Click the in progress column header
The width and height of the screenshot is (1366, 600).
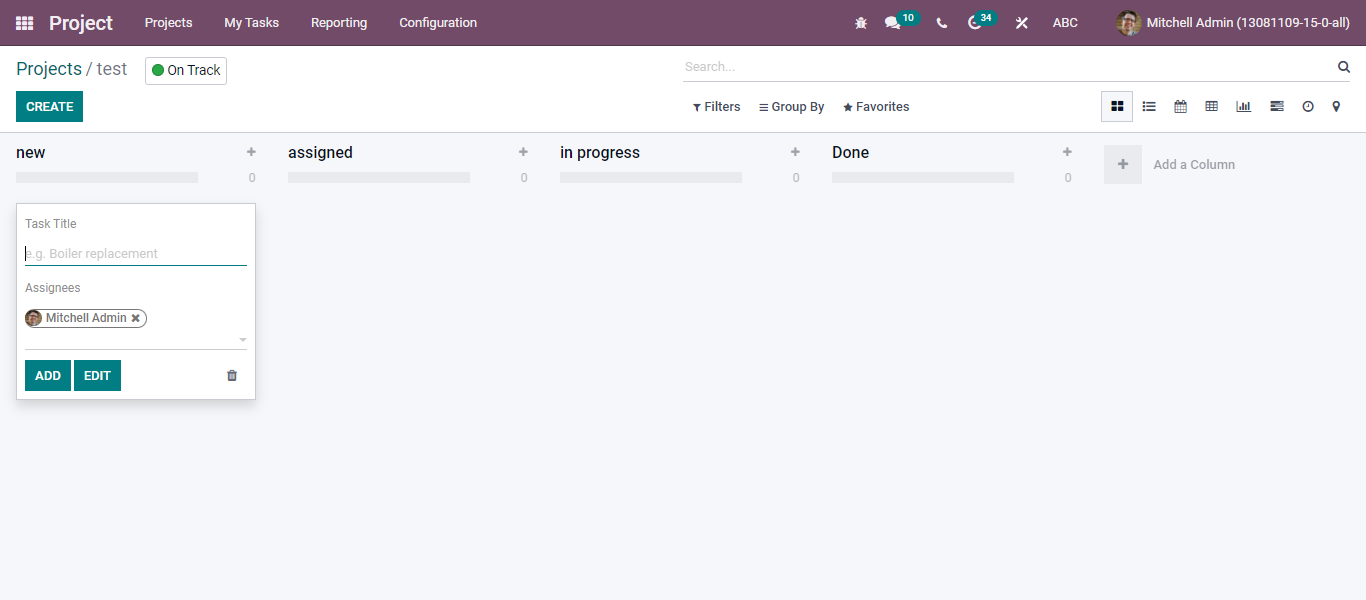click(600, 152)
